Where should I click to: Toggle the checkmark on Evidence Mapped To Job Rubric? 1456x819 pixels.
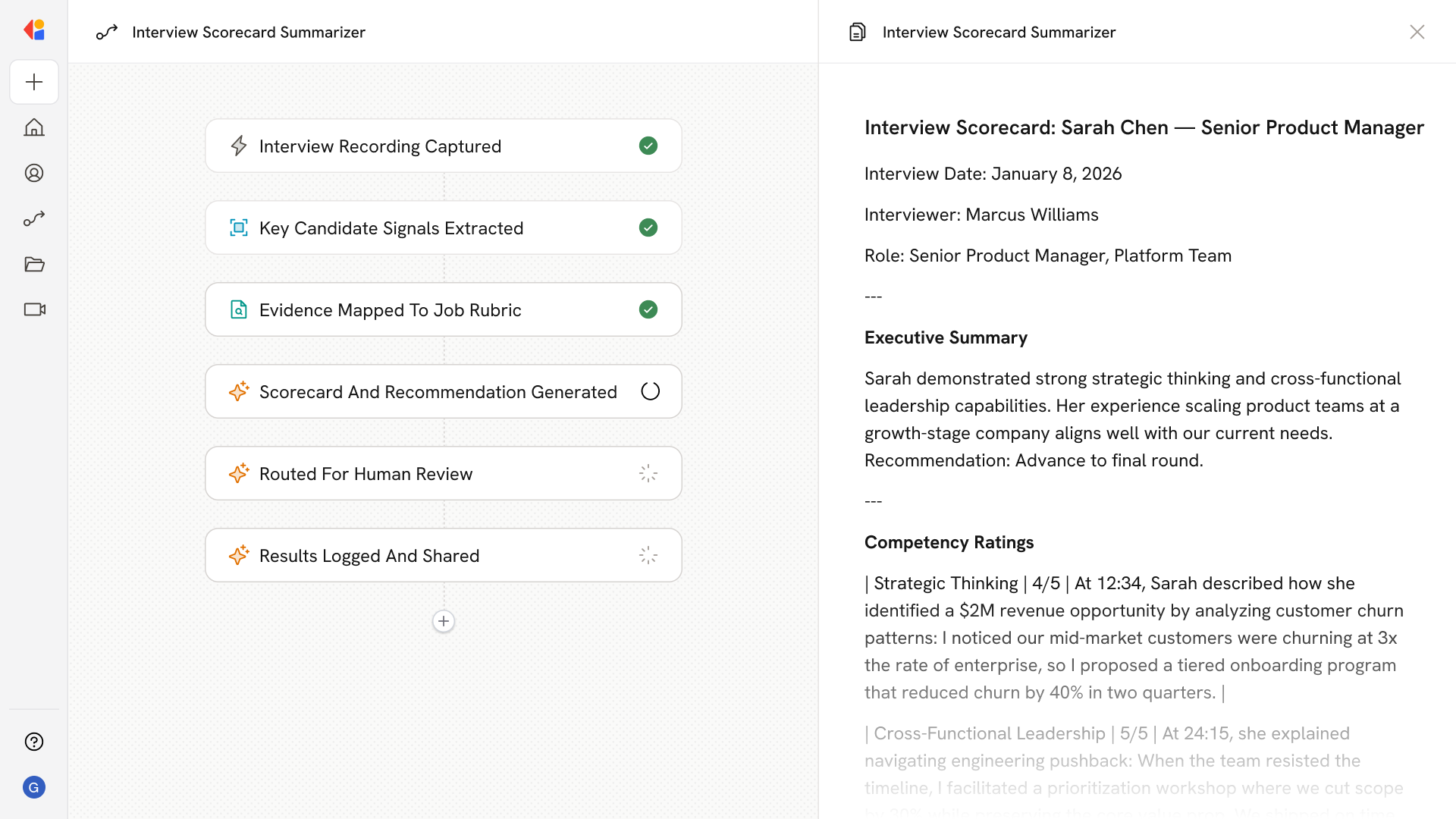[648, 309]
